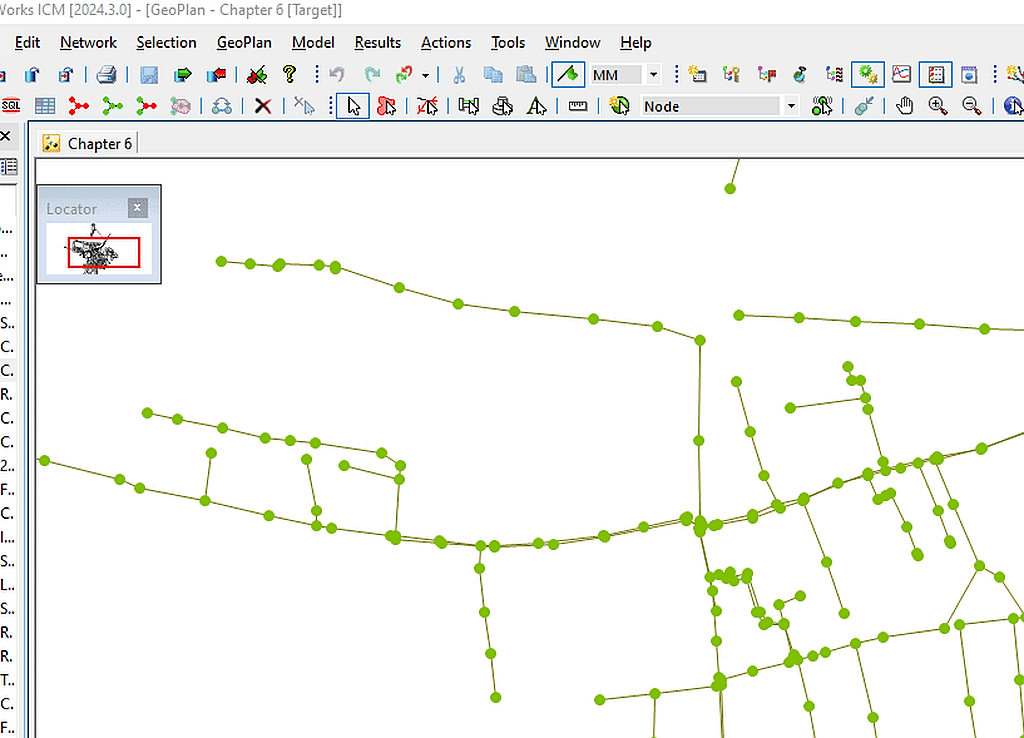Click the new object creation icon beside Node

[x=619, y=106]
